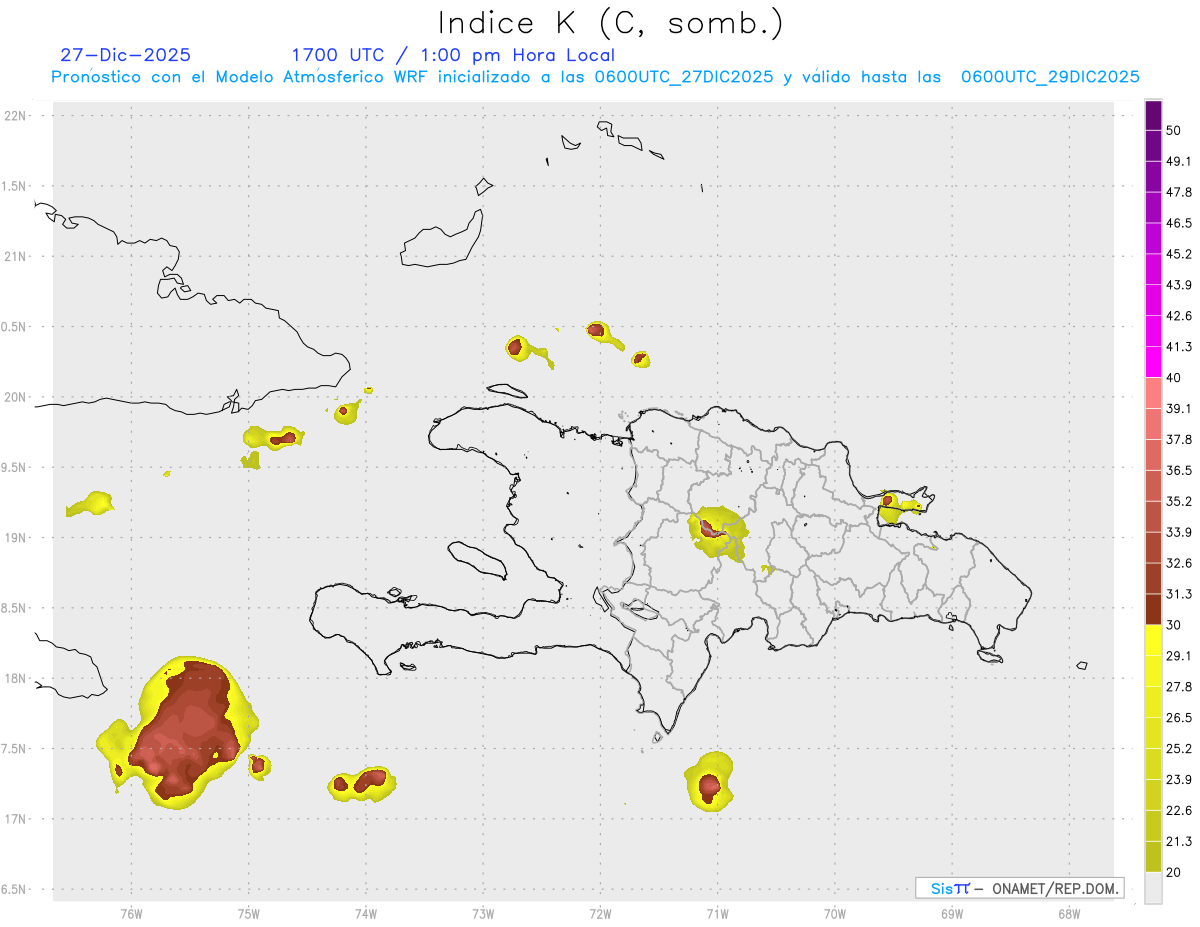Click the legend value '33.9'

click(x=1179, y=532)
